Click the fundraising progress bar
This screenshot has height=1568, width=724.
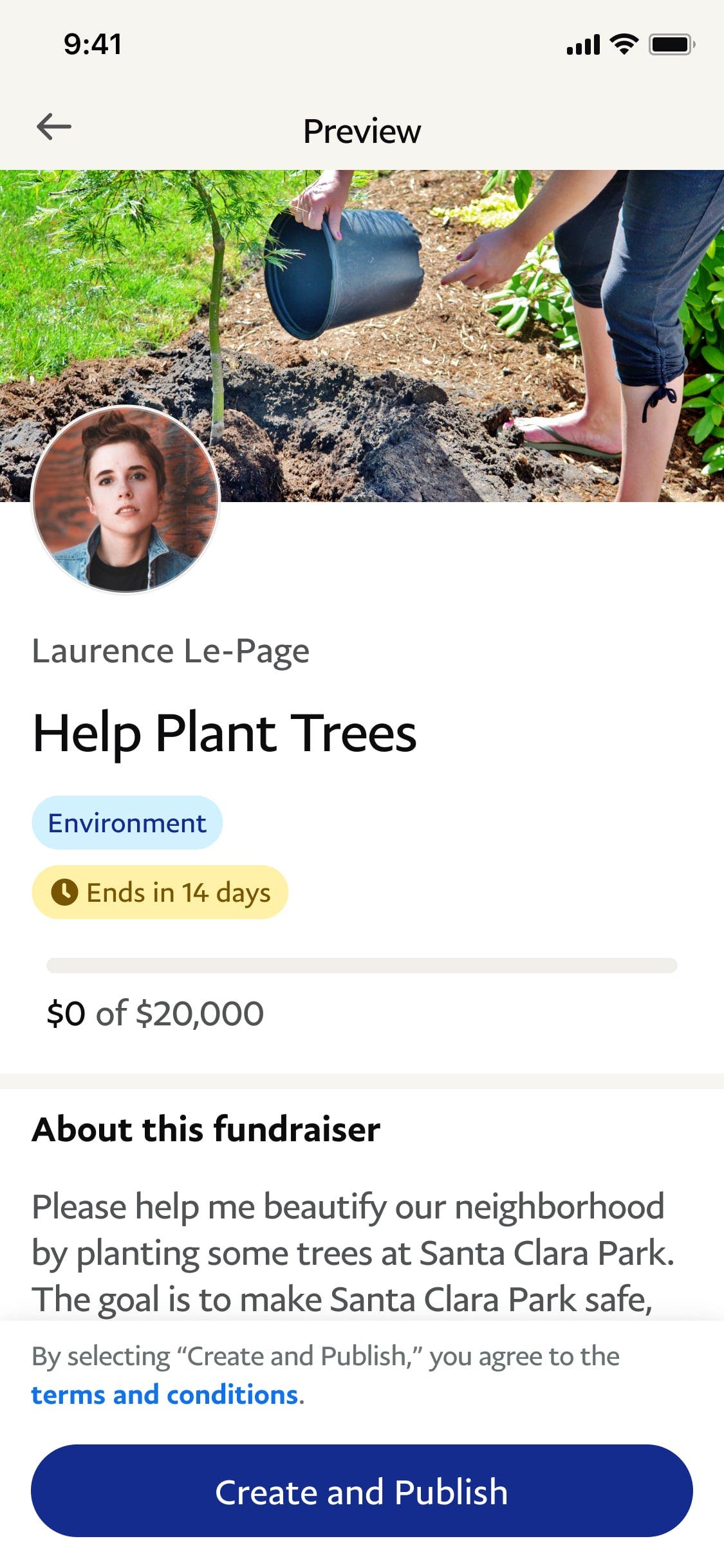(362, 966)
